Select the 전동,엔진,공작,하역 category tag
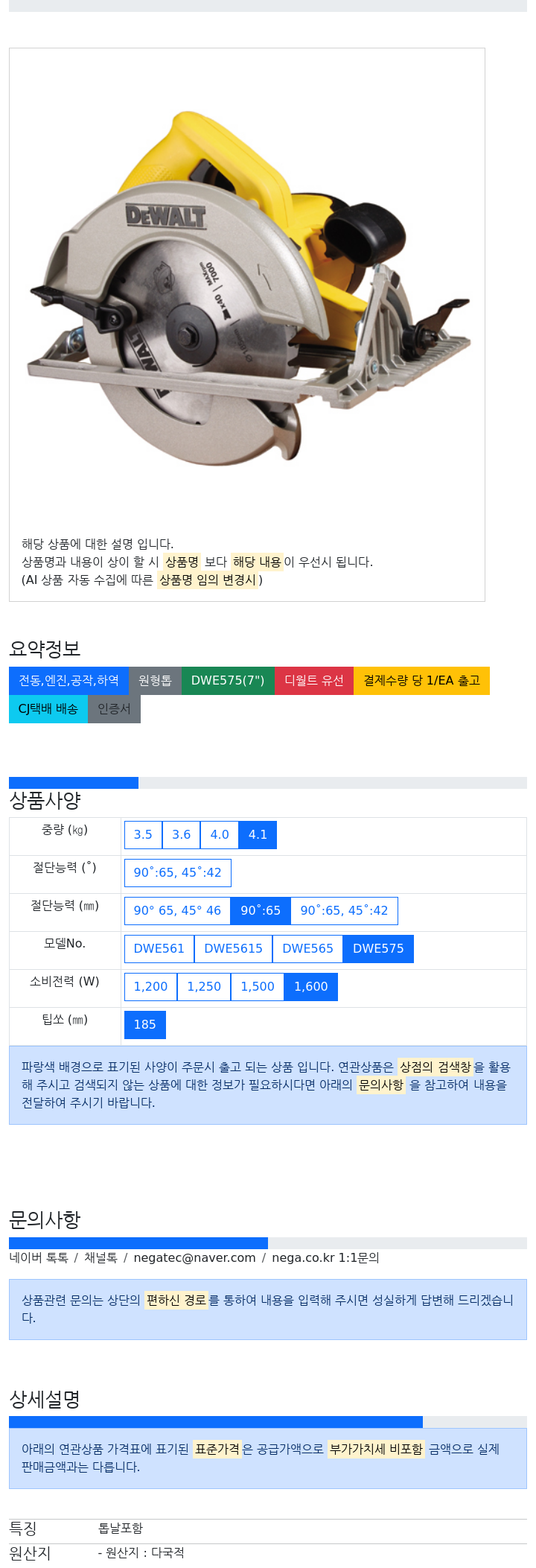 68,681
